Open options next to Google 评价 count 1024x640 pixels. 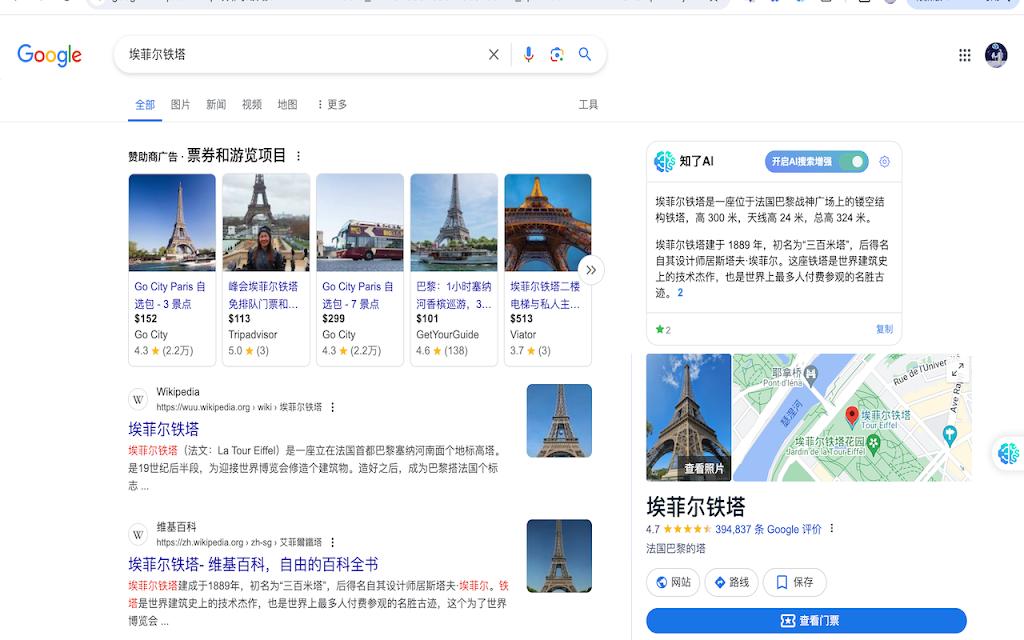pos(831,528)
